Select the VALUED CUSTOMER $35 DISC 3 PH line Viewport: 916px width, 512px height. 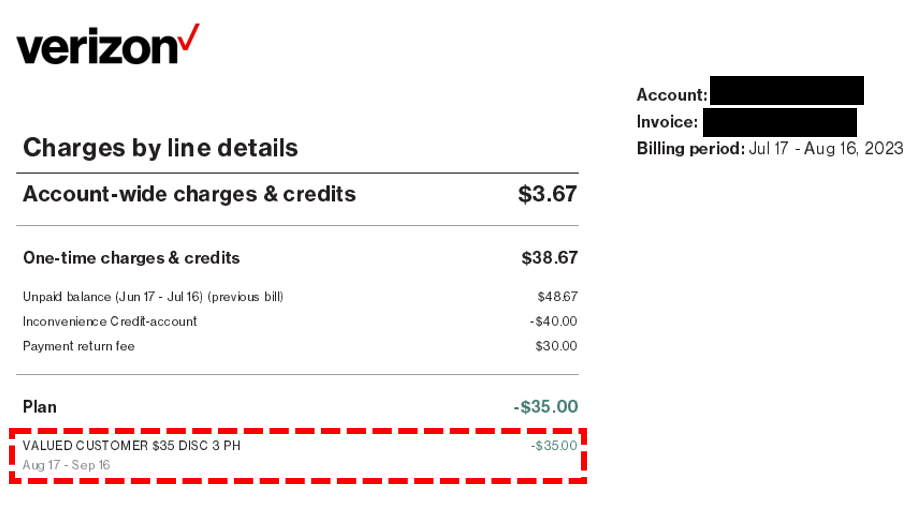(131, 446)
